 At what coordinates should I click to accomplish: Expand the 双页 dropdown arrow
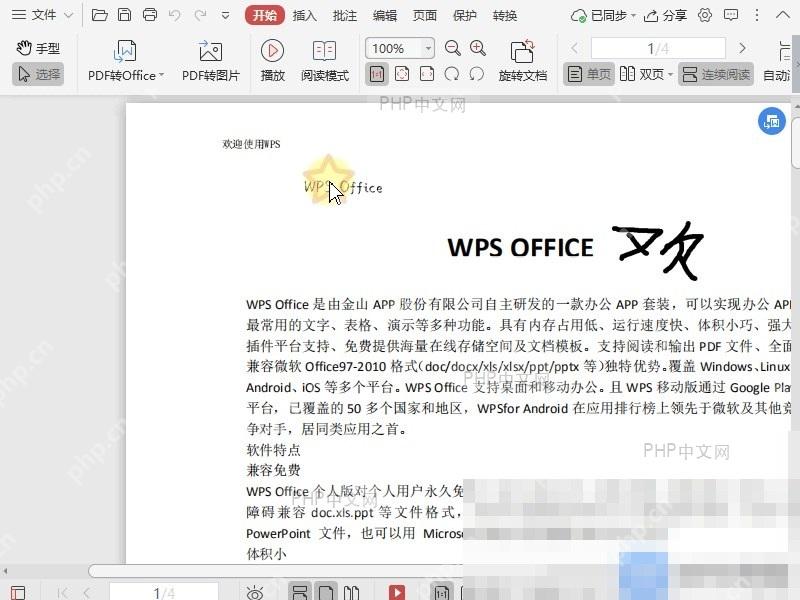(670, 74)
